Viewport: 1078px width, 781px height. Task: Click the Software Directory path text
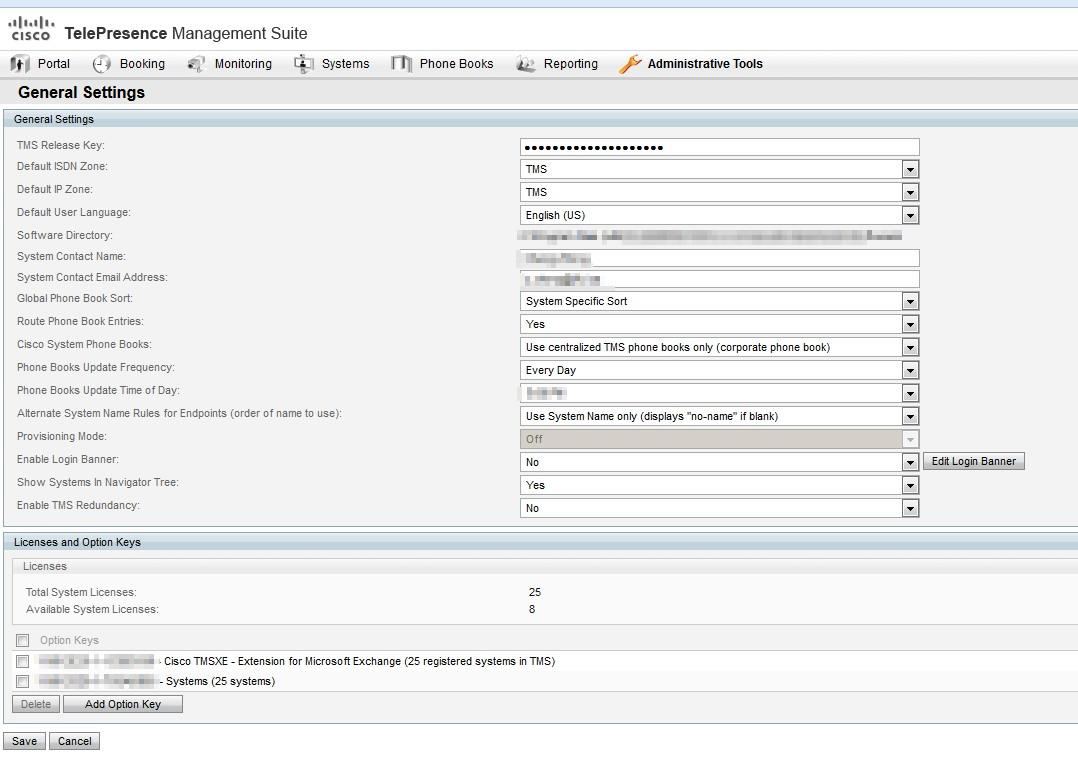point(710,236)
